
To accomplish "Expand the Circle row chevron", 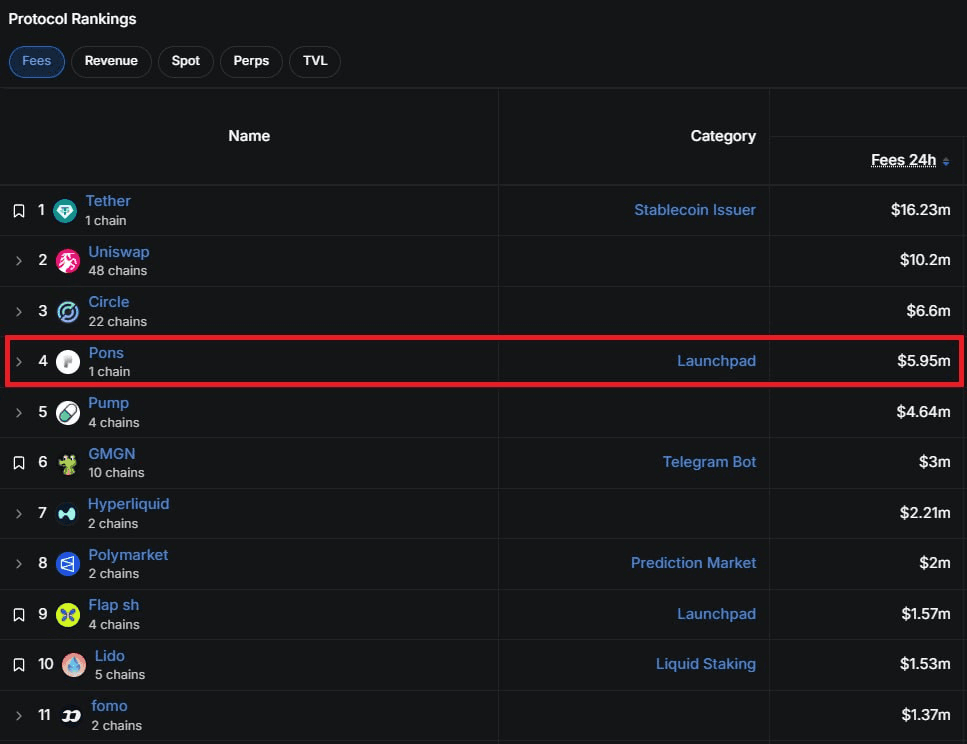I will coord(19,312).
